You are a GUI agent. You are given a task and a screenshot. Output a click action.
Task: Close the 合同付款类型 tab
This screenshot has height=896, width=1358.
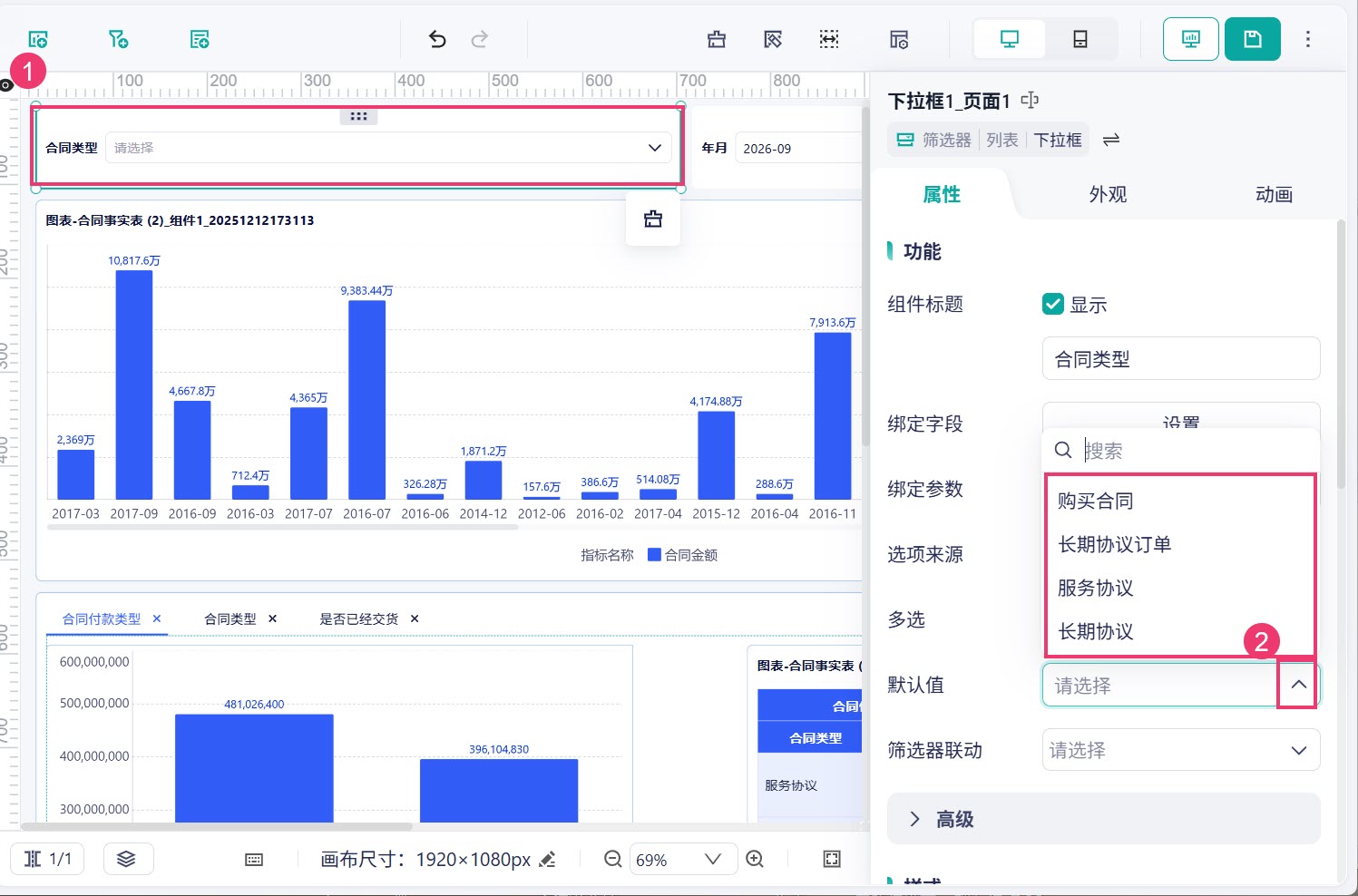pyautogui.click(x=157, y=618)
